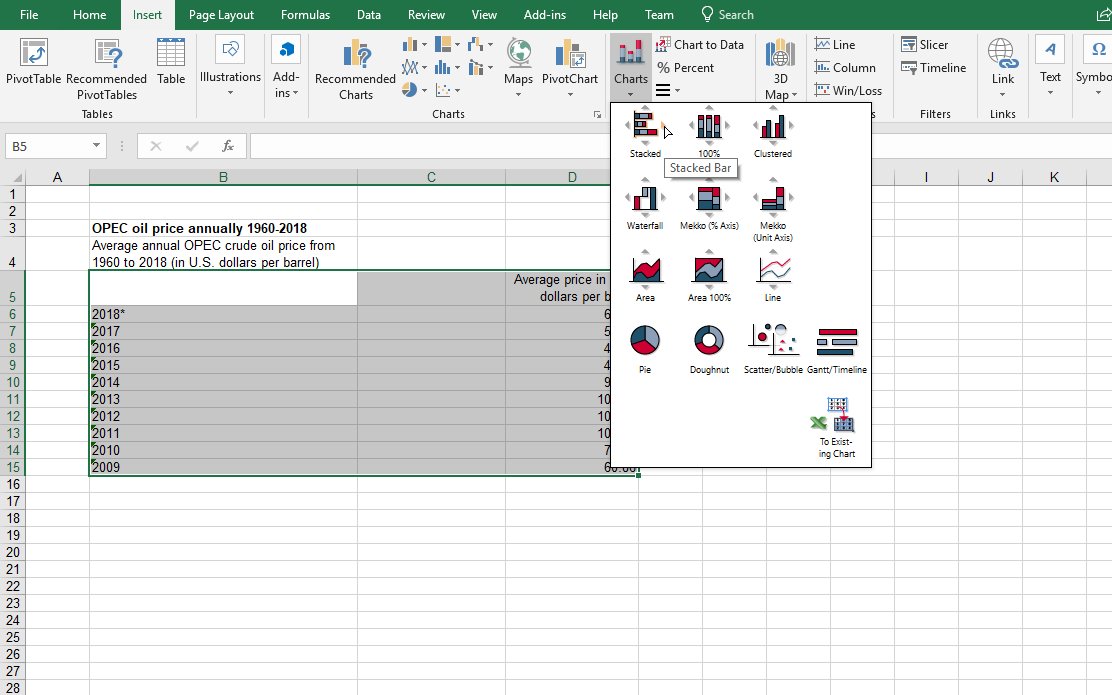Click the 'OPEC oil price annually 1960-2018' cell

point(223,228)
